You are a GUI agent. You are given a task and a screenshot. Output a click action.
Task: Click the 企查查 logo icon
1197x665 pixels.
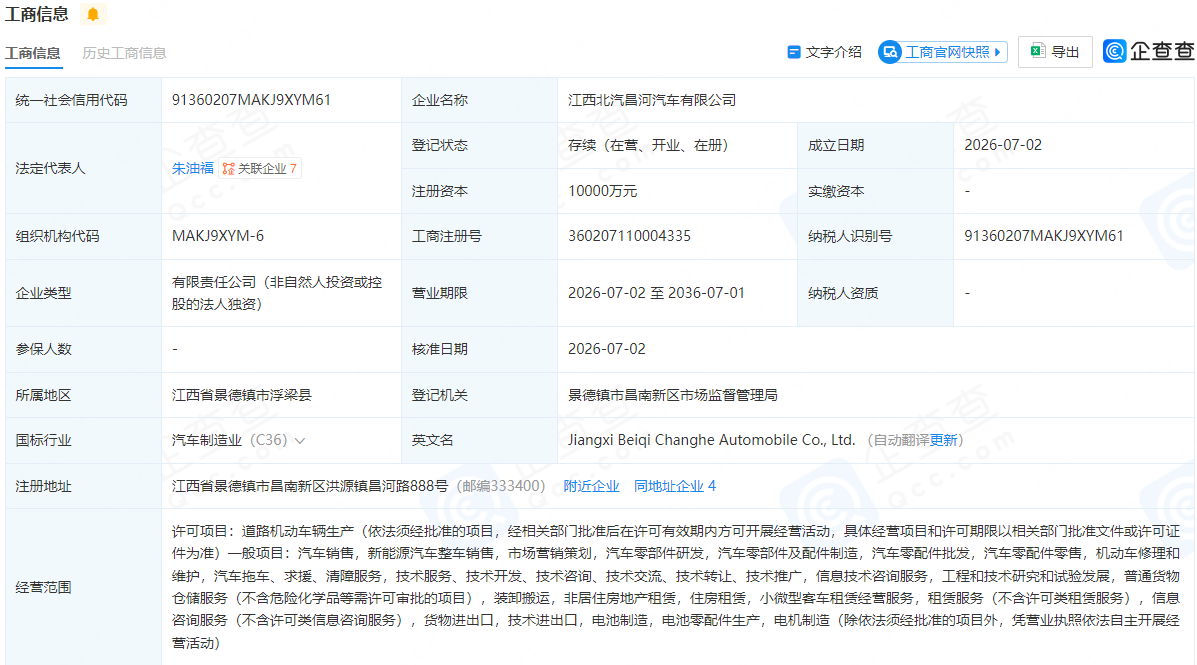[x=1115, y=51]
